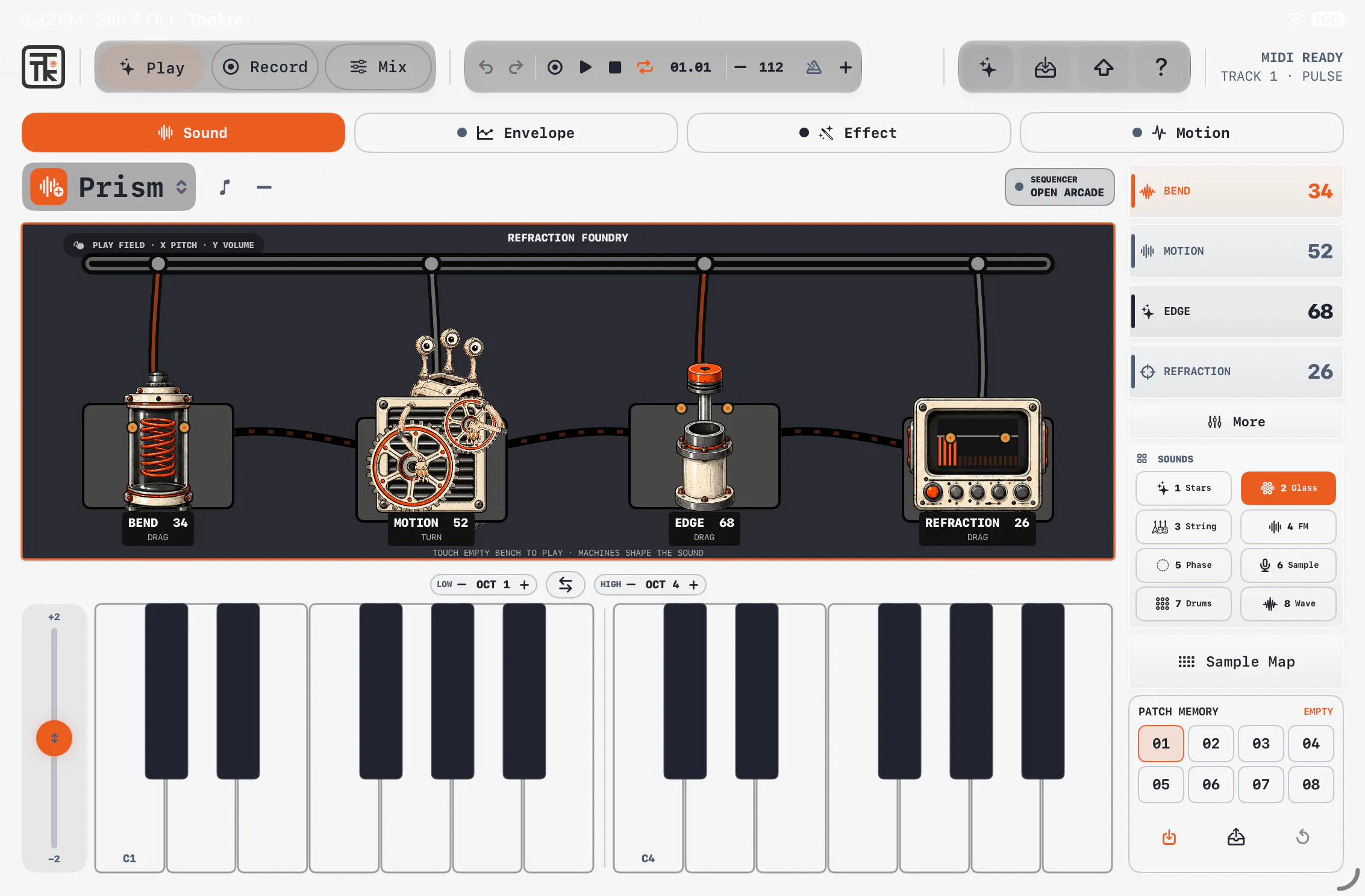
Task: Open the Effect tab
Action: [x=849, y=132]
